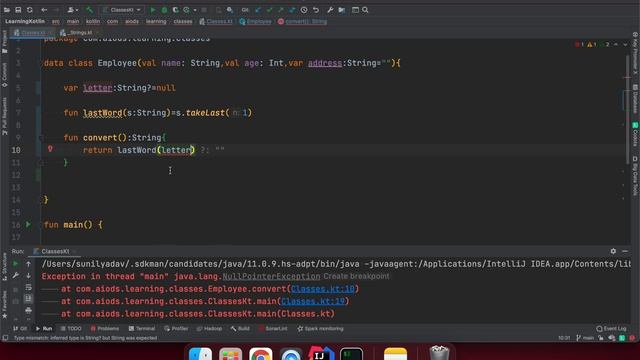Open the TODO tool window tab
The height and width of the screenshot is (360, 640).
pyautogui.click(x=71, y=329)
